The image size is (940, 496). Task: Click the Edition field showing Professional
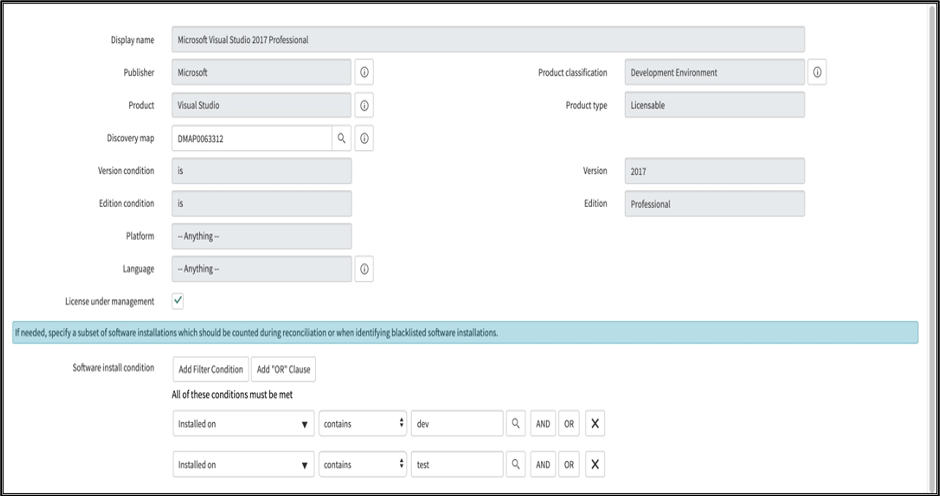tap(715, 204)
